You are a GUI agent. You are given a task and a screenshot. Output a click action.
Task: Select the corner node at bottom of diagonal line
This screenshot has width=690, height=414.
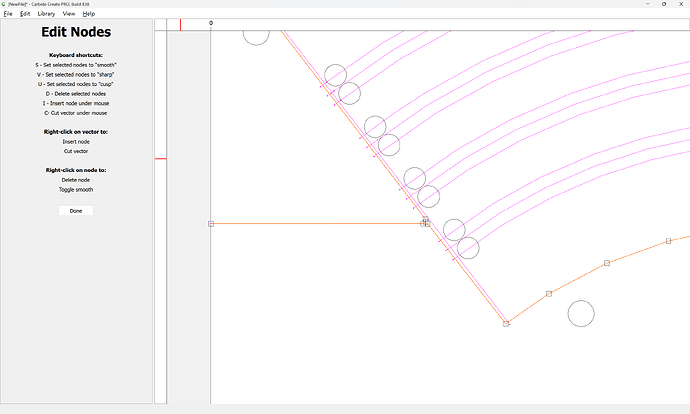tap(506, 323)
